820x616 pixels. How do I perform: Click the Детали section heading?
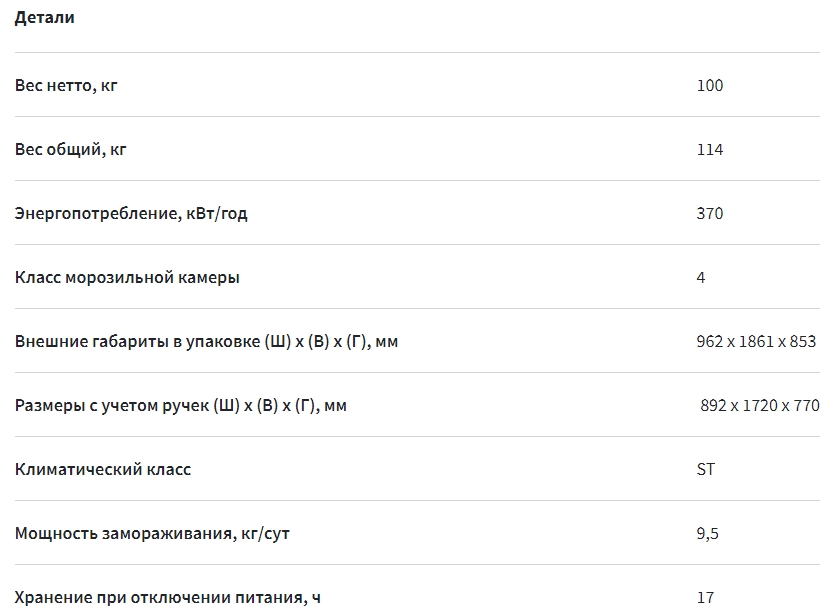pos(45,18)
